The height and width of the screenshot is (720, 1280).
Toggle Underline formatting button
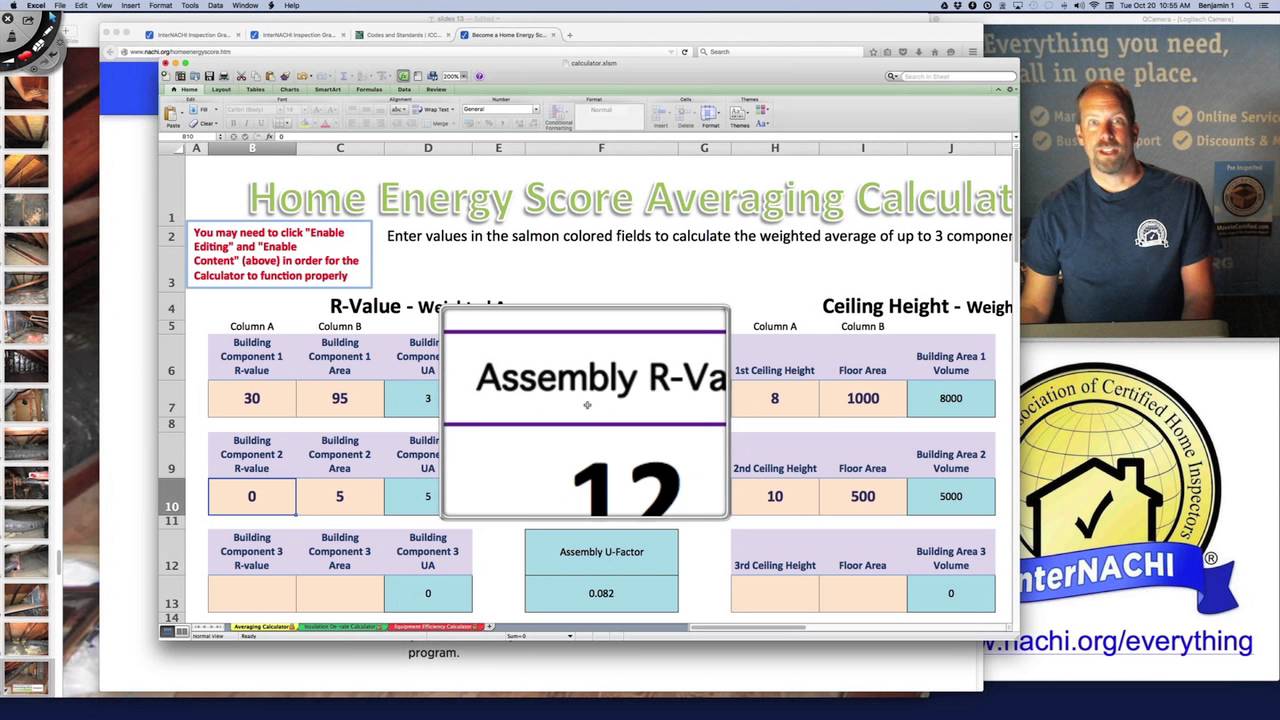tap(261, 123)
